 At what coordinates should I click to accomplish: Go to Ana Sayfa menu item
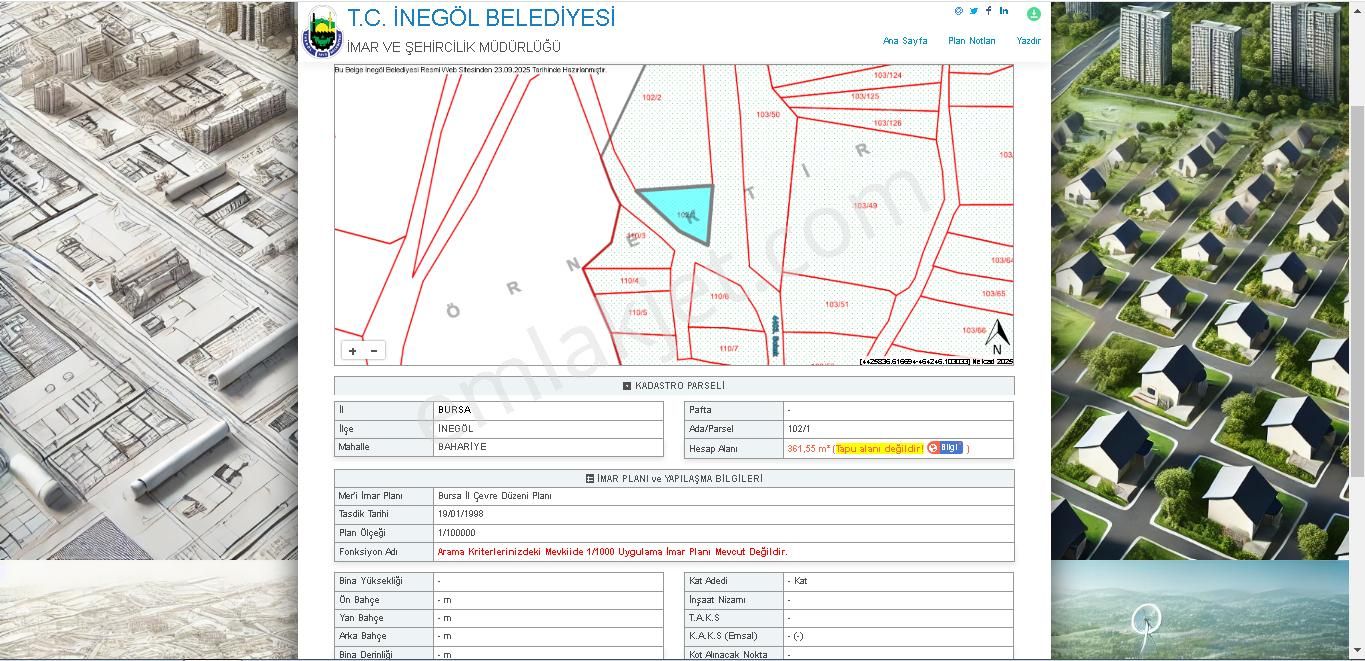(904, 41)
